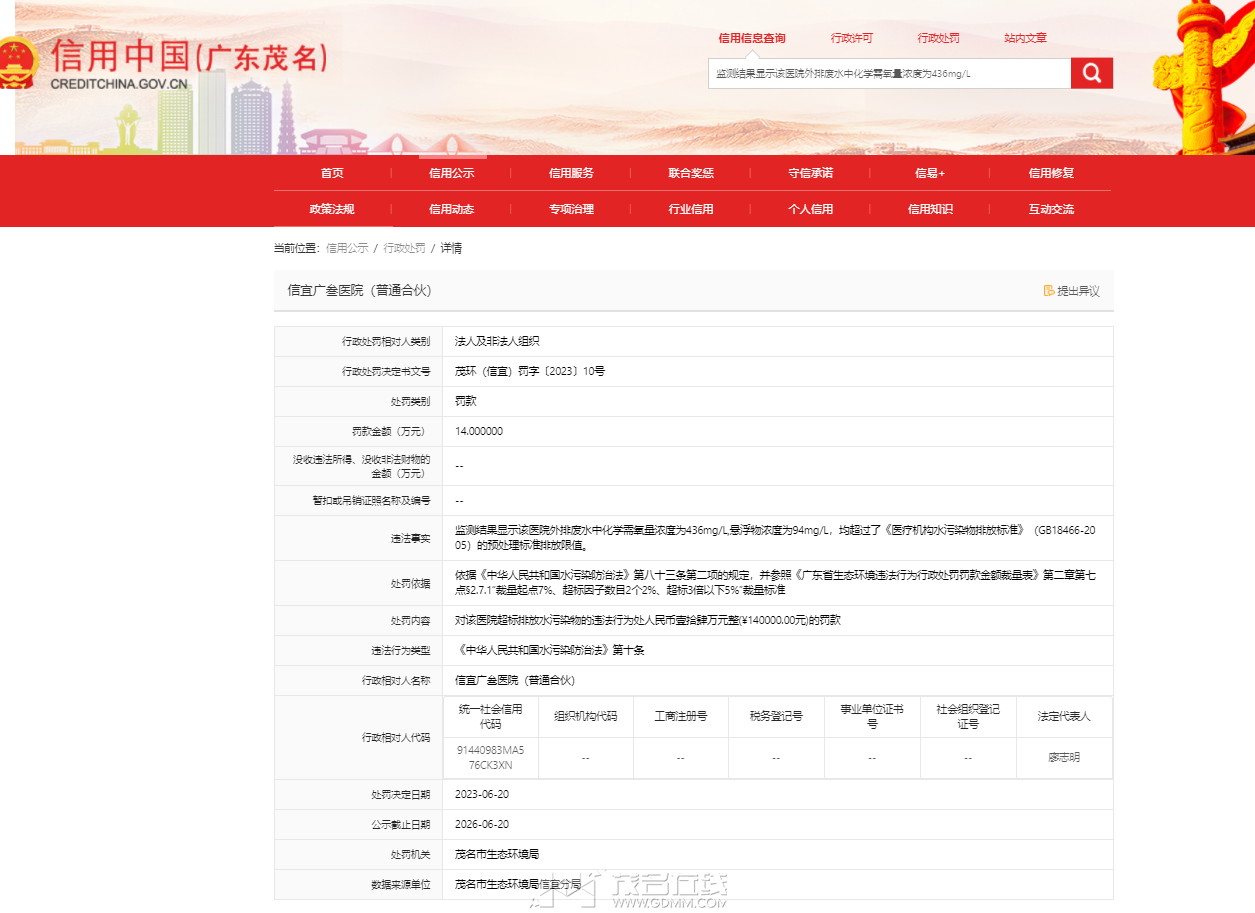Click the penalty content text mentioning ¥140000.00元

648,620
